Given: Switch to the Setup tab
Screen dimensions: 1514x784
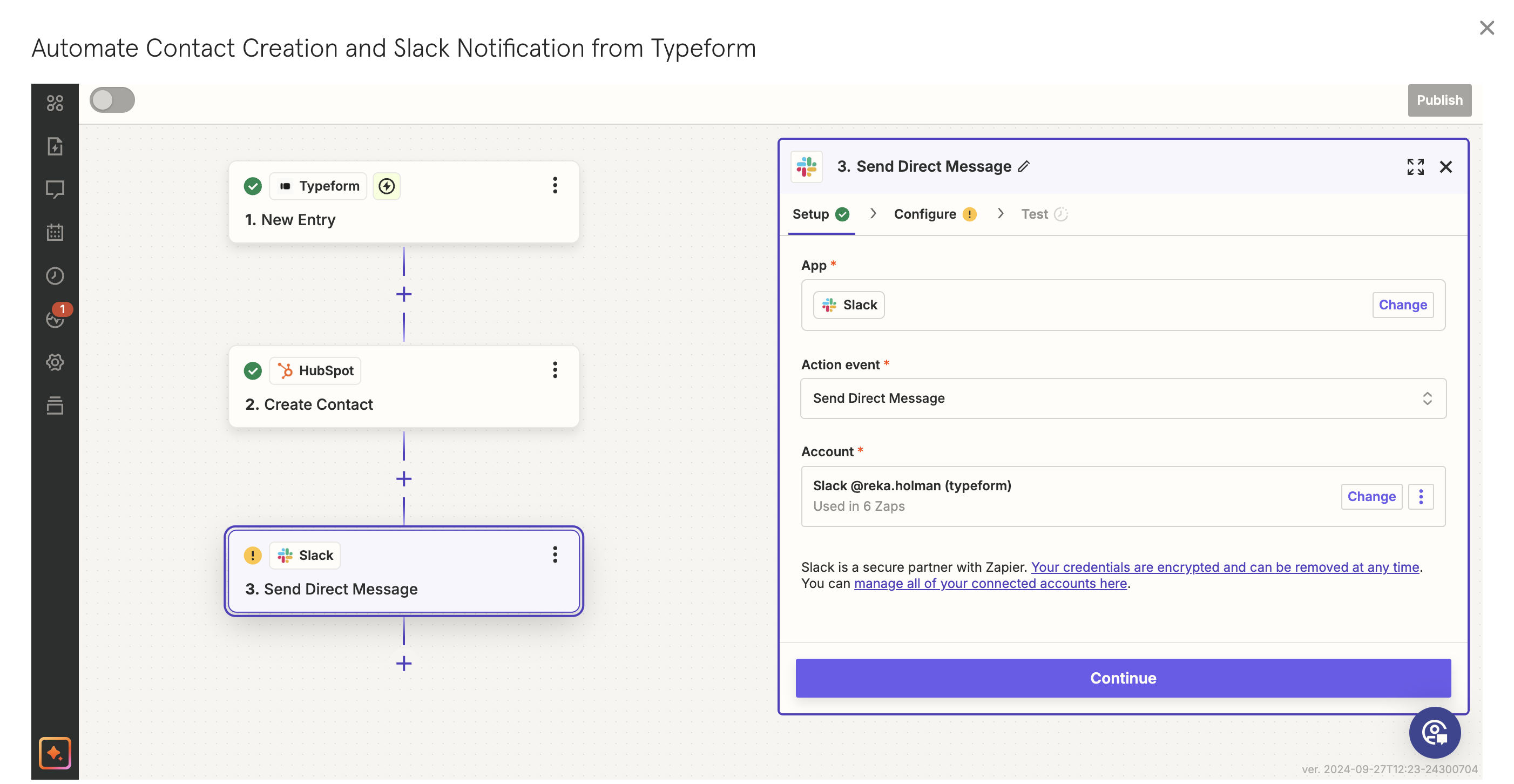Looking at the screenshot, I should coord(821,214).
